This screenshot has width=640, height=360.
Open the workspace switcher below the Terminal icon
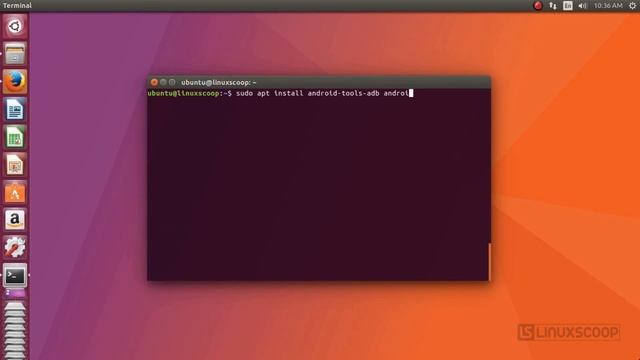click(15, 293)
